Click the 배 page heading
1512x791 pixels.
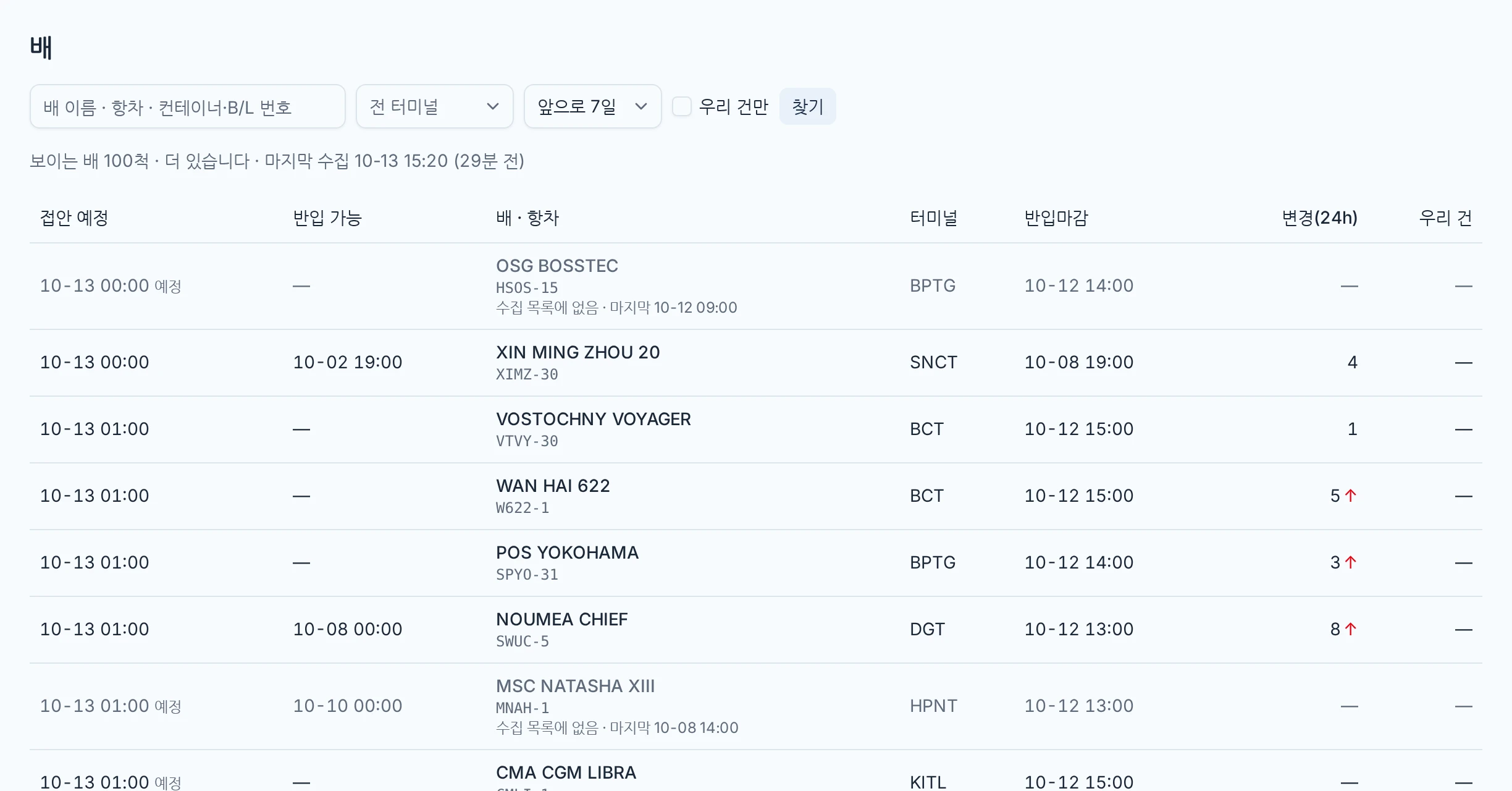pyautogui.click(x=41, y=47)
